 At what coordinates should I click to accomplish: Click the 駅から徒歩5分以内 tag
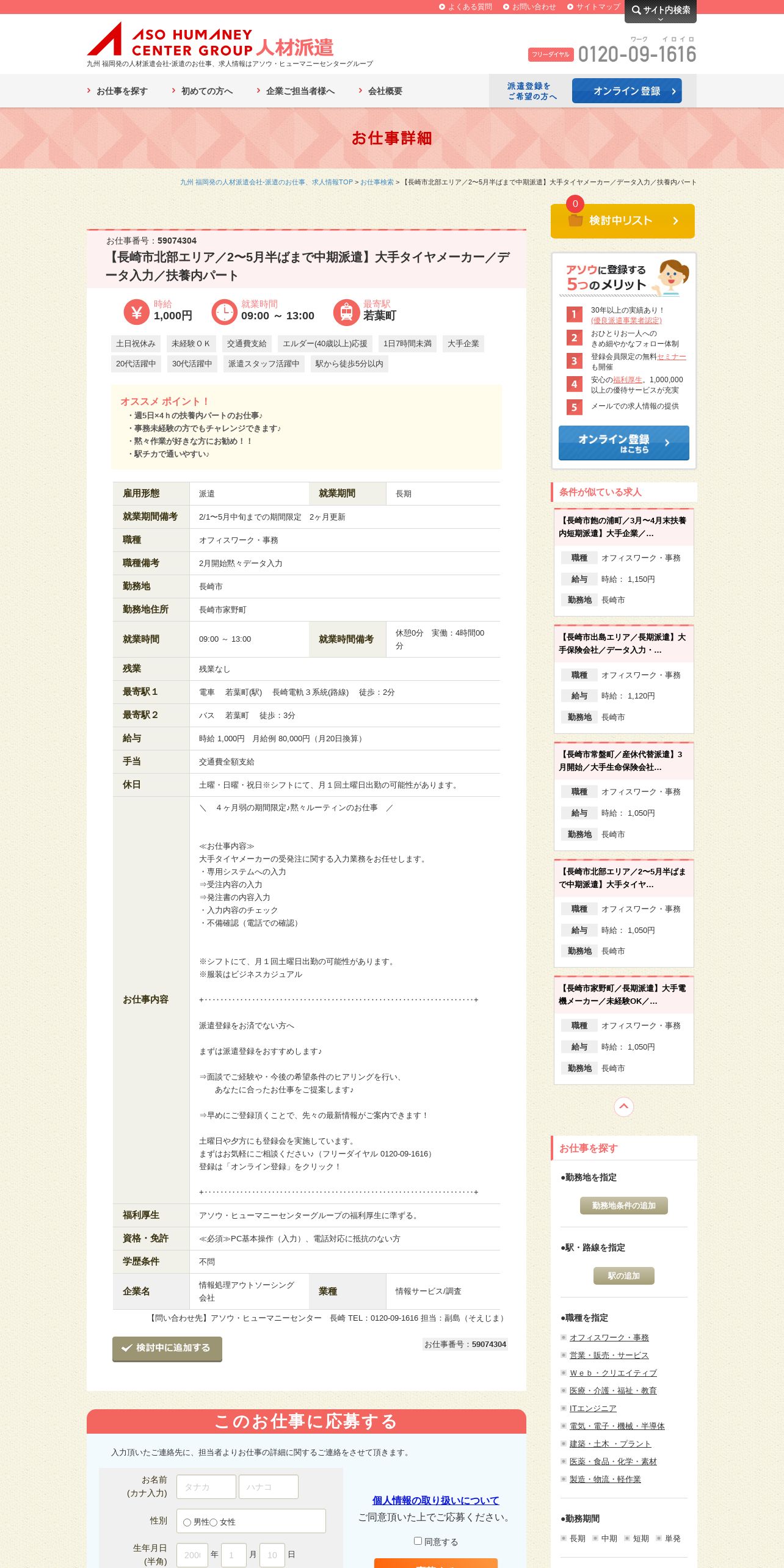point(349,364)
